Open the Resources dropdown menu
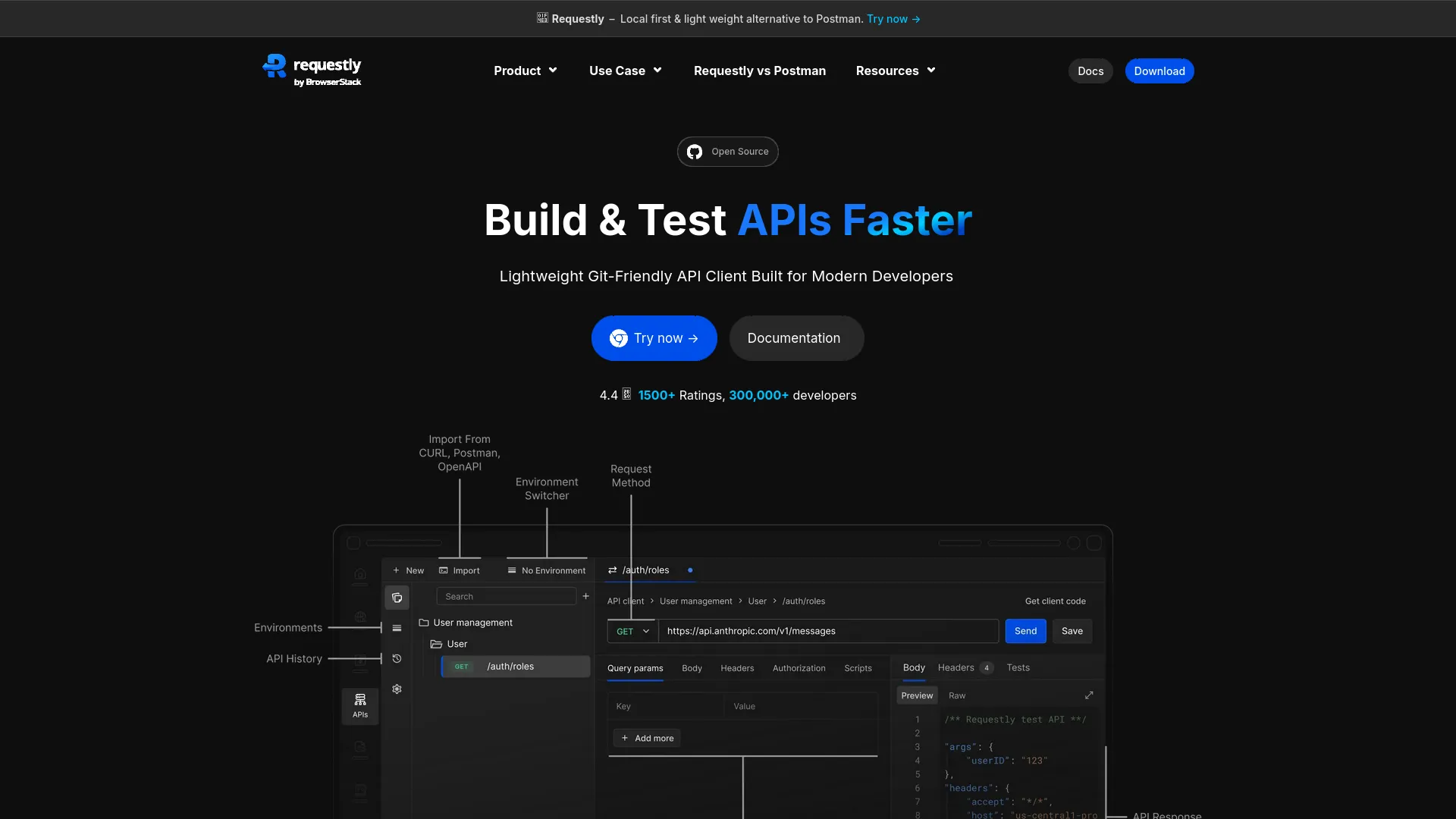Screen dimensions: 1456x819 (x=896, y=71)
